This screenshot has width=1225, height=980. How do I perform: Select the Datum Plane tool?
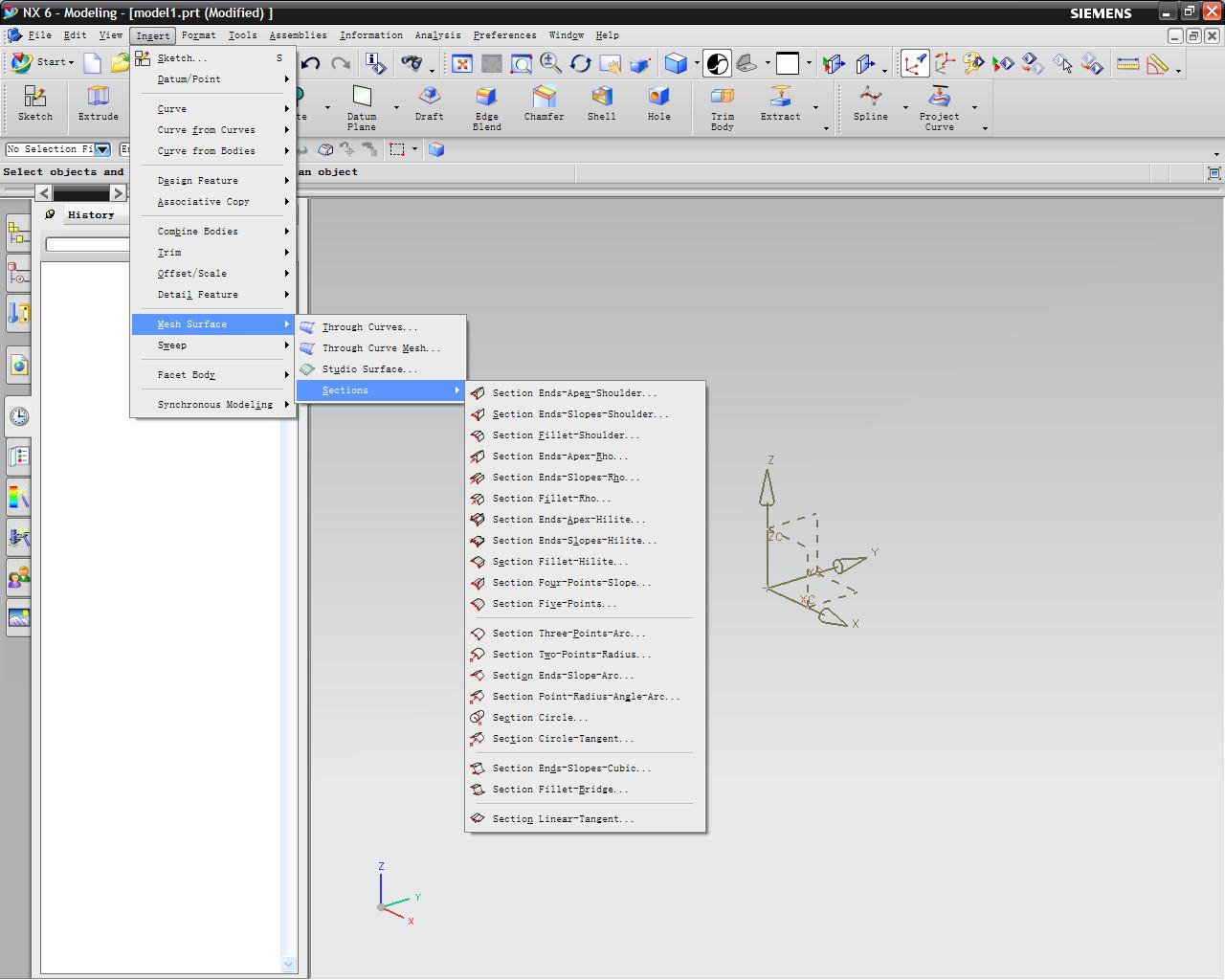pos(362,107)
